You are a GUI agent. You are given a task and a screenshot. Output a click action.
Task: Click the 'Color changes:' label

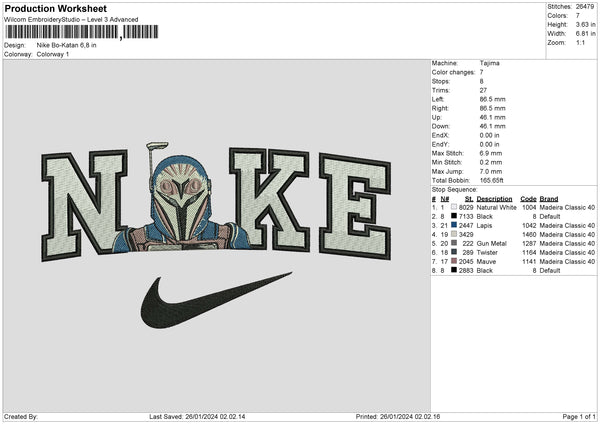pyautogui.click(x=453, y=72)
